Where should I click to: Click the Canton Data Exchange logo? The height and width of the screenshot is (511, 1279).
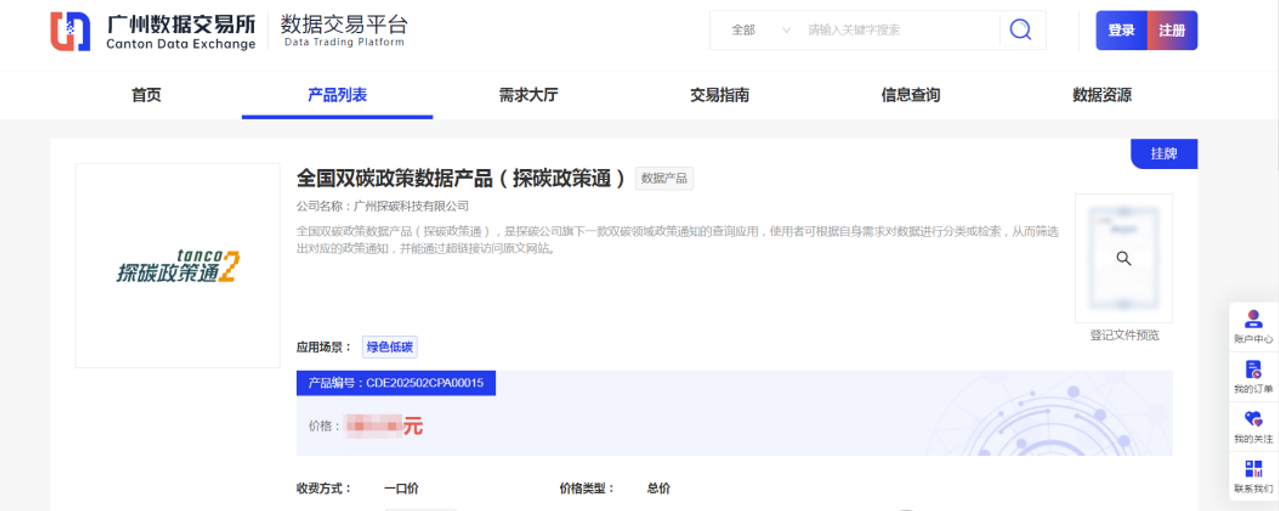[x=153, y=31]
